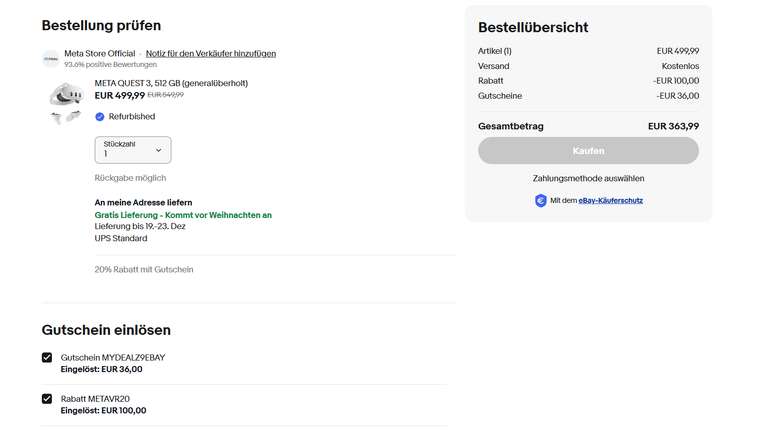Click the blue Refurbished checkmark badge
This screenshot has height=430, width=768.
click(x=99, y=117)
